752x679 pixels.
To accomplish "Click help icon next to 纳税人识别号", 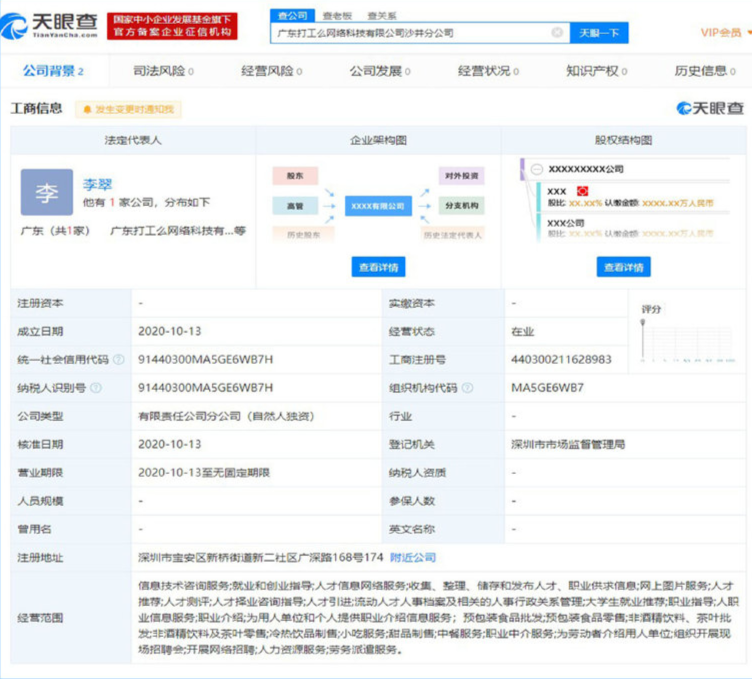I will coord(96,388).
